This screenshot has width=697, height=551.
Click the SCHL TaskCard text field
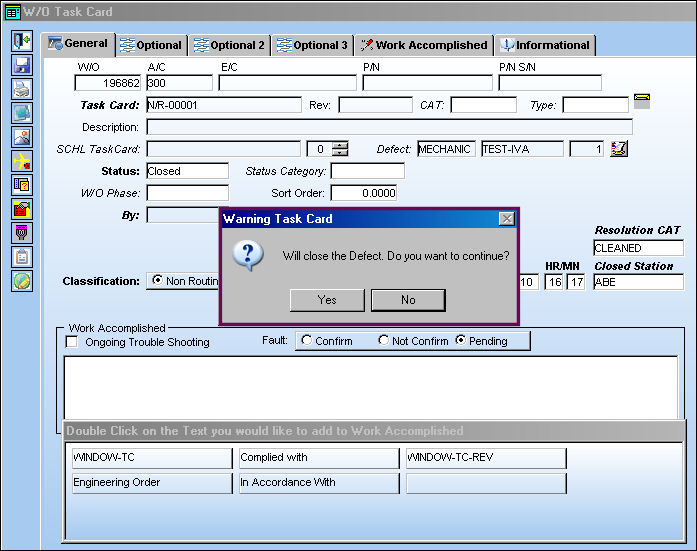pos(224,149)
